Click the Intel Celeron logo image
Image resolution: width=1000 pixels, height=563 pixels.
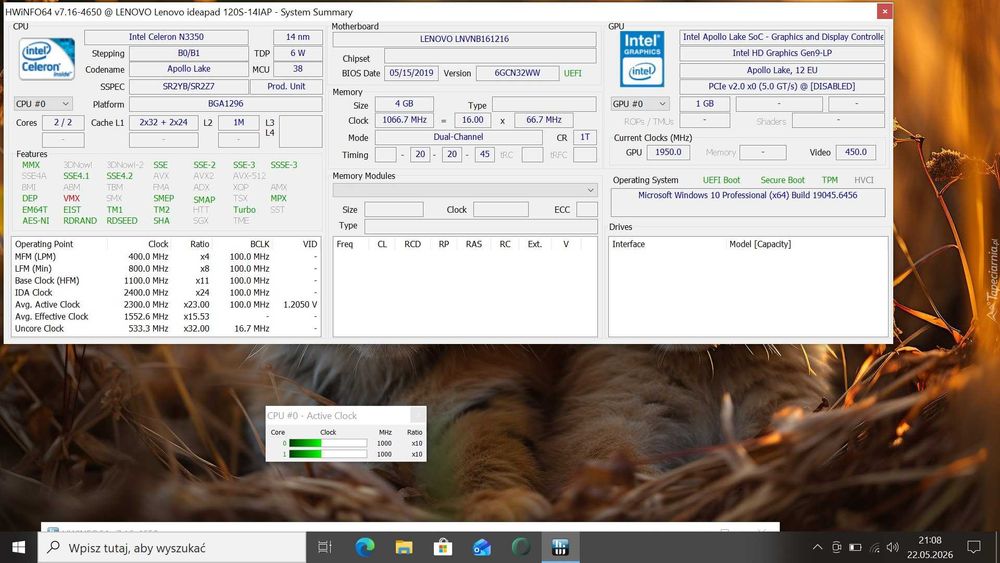pos(47,59)
